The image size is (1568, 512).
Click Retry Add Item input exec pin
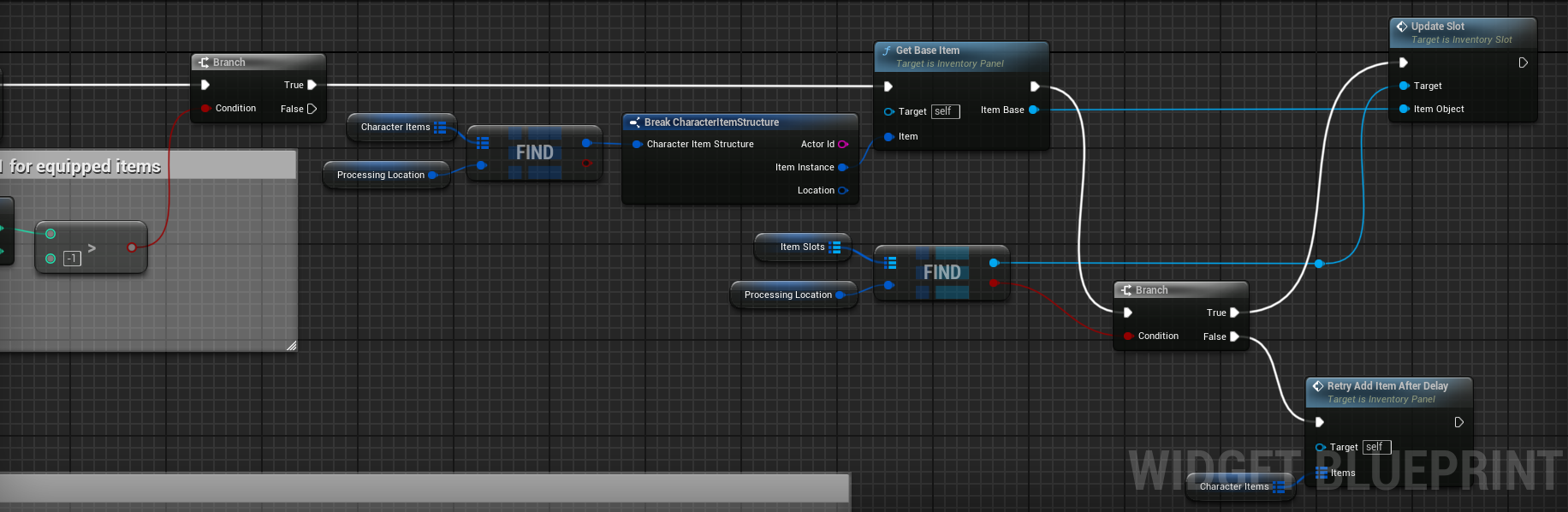point(1320,422)
